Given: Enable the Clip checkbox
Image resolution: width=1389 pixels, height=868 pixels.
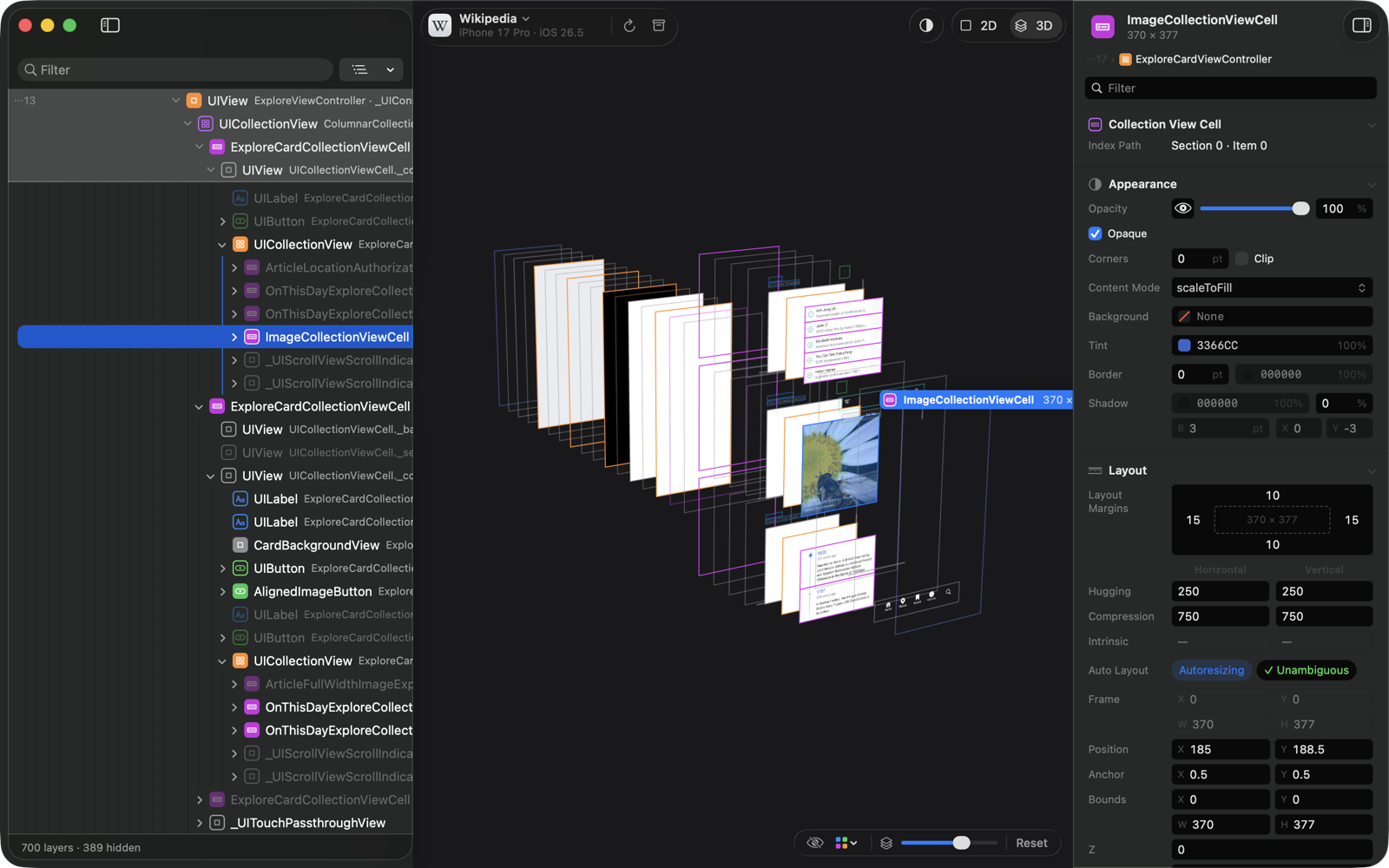Looking at the screenshot, I should [x=1241, y=259].
